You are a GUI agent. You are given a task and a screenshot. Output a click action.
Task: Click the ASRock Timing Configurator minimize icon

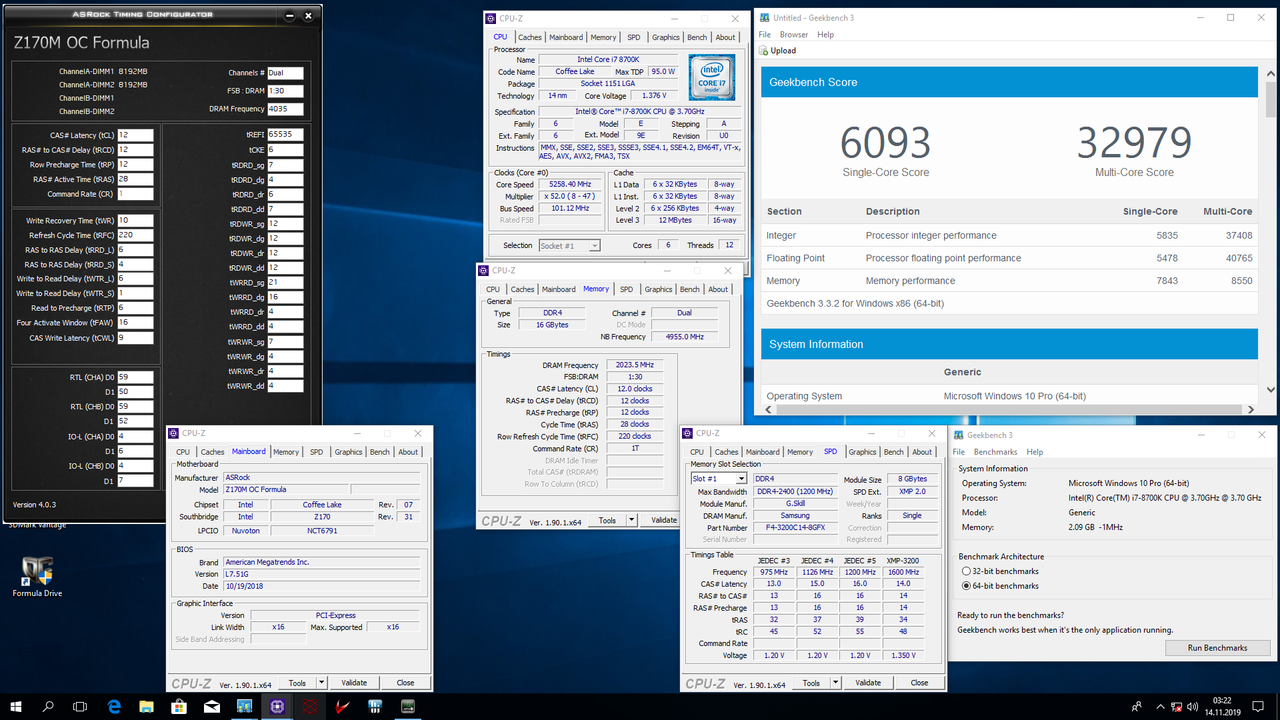click(290, 15)
